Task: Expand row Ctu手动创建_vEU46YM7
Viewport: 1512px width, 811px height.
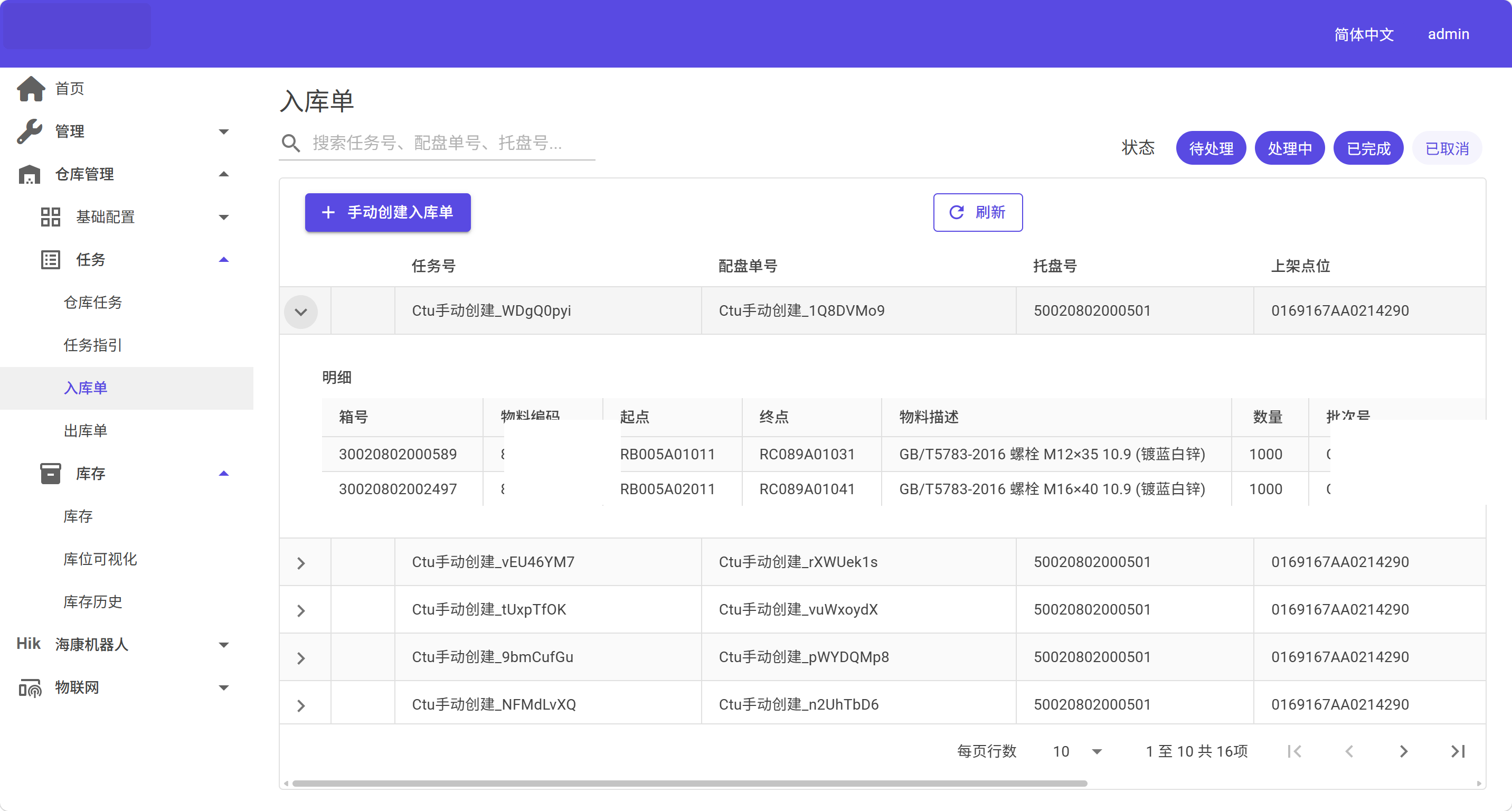Action: (301, 563)
